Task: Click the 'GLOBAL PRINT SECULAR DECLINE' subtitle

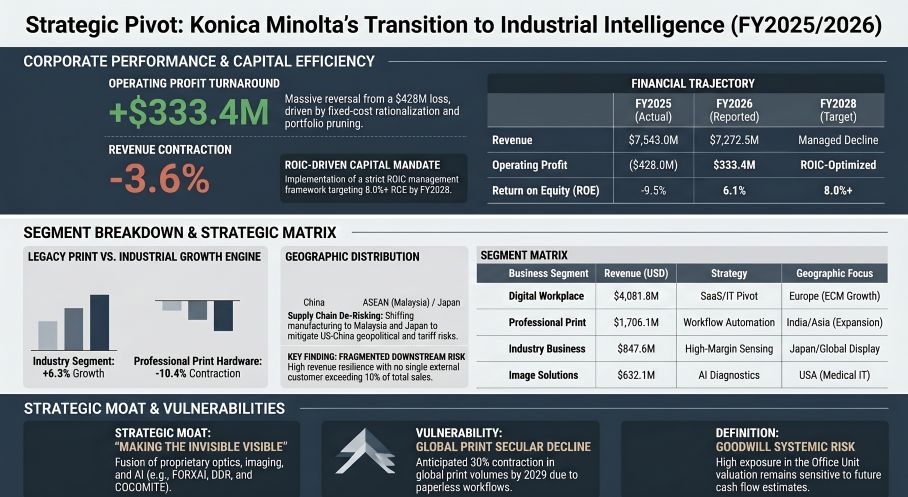Action: pyautogui.click(x=503, y=447)
